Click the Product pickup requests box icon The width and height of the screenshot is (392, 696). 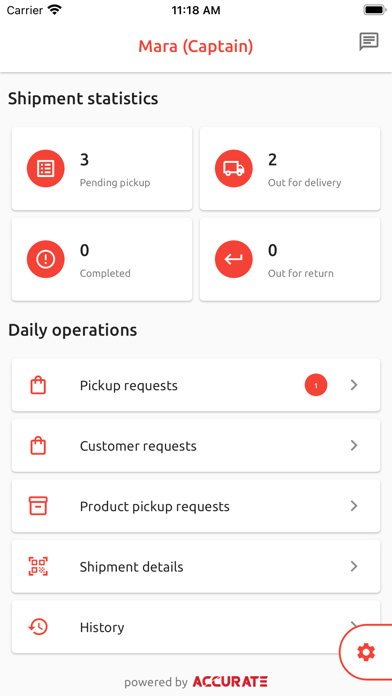coord(38,506)
